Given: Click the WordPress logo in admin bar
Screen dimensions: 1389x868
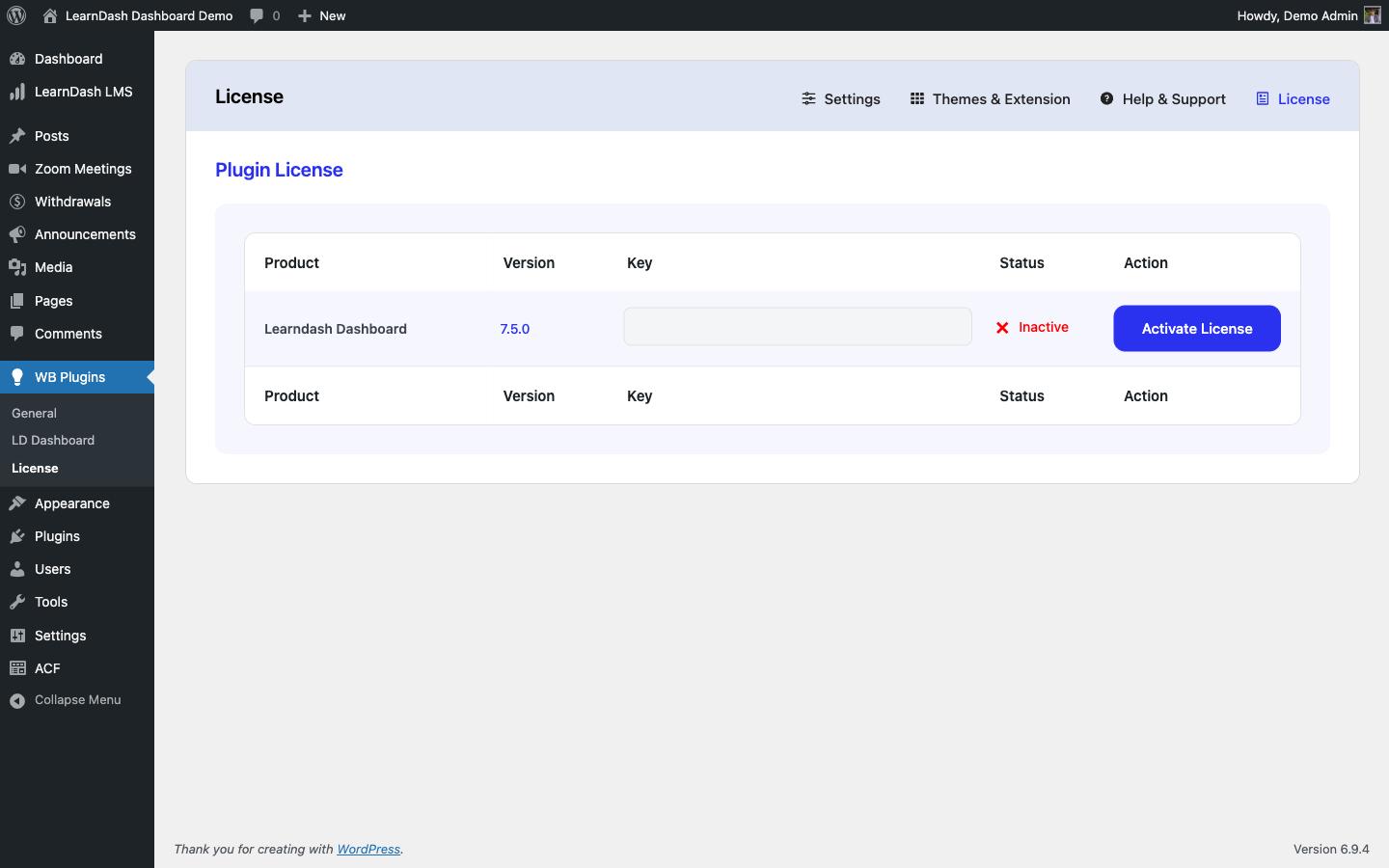Looking at the screenshot, I should [15, 15].
